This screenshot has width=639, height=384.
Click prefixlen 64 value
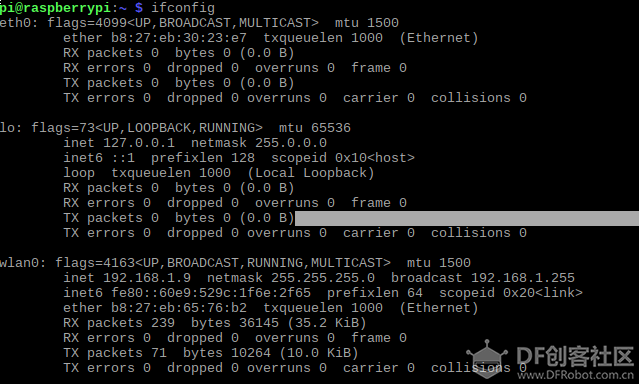tap(375, 293)
